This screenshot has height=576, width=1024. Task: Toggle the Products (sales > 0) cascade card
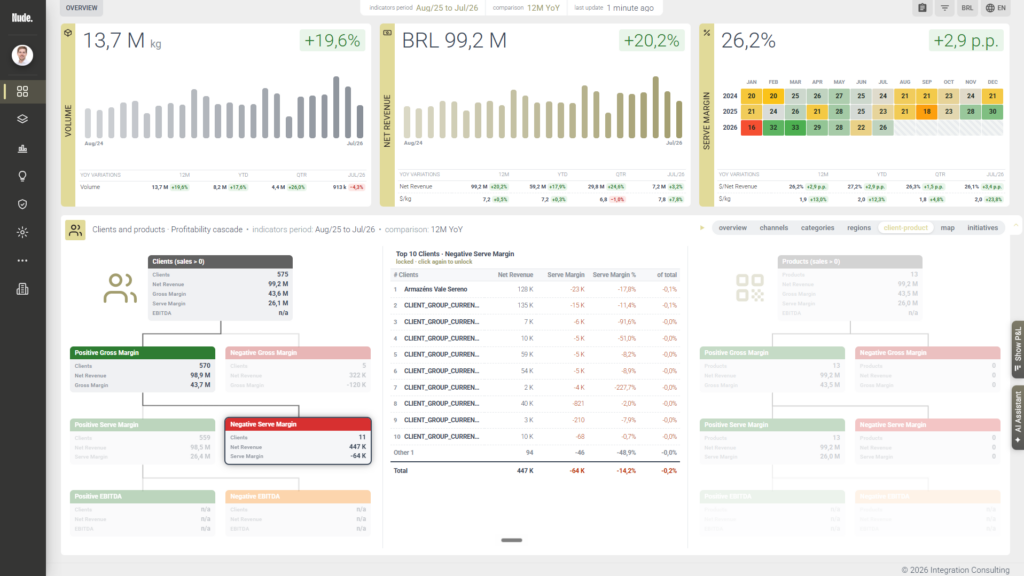click(850, 287)
